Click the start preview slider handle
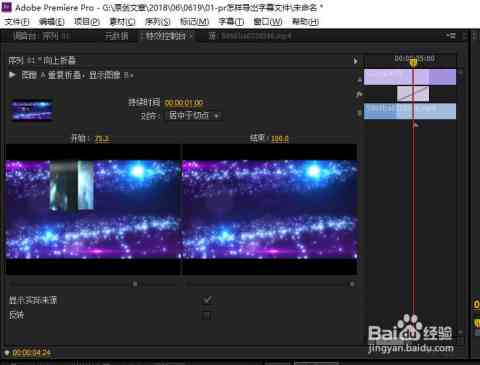This screenshot has height=365, width=480. click(x=135, y=284)
